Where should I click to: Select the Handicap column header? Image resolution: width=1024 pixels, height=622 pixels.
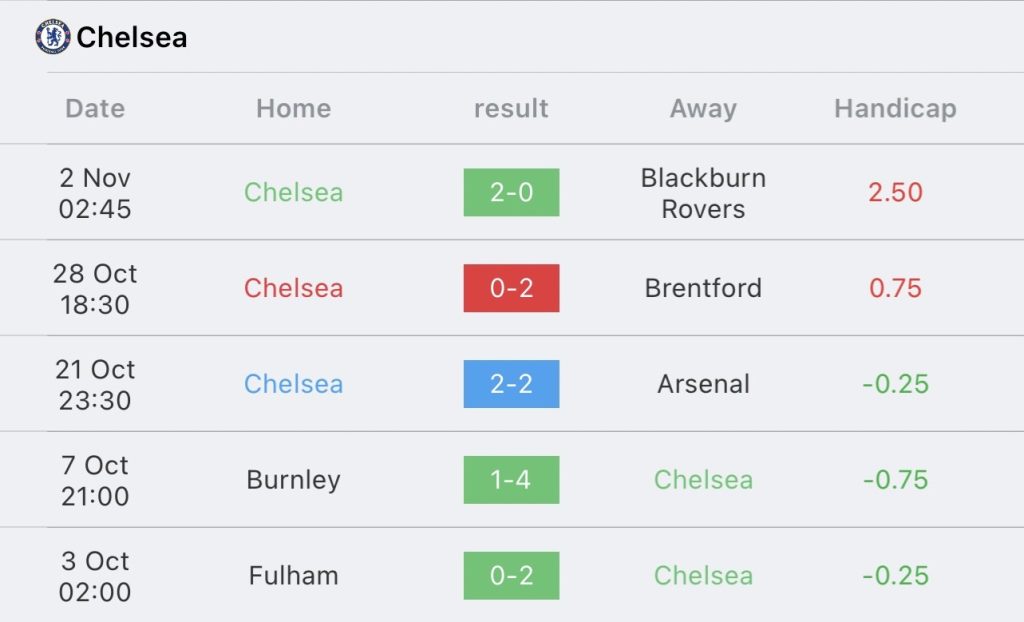pos(895,108)
